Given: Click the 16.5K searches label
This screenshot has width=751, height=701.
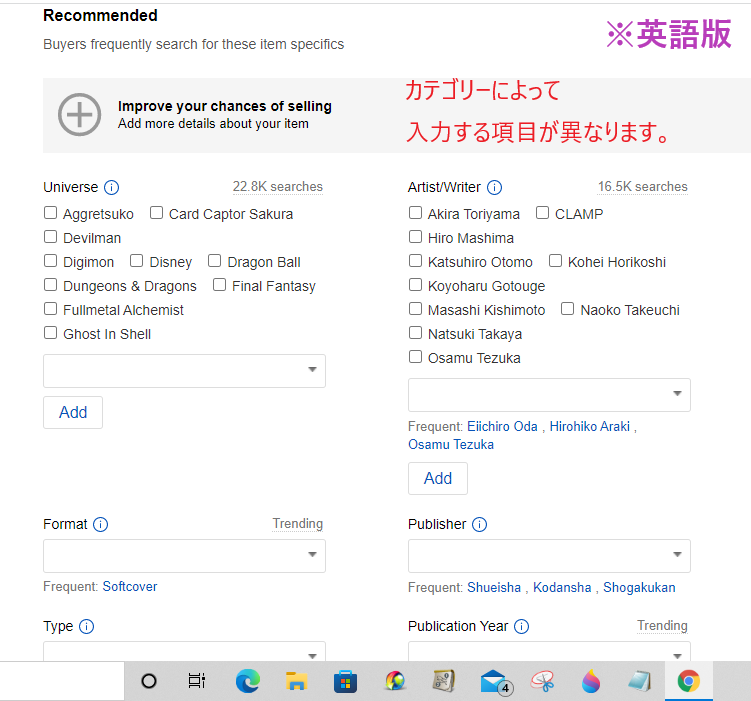Looking at the screenshot, I should (643, 187).
